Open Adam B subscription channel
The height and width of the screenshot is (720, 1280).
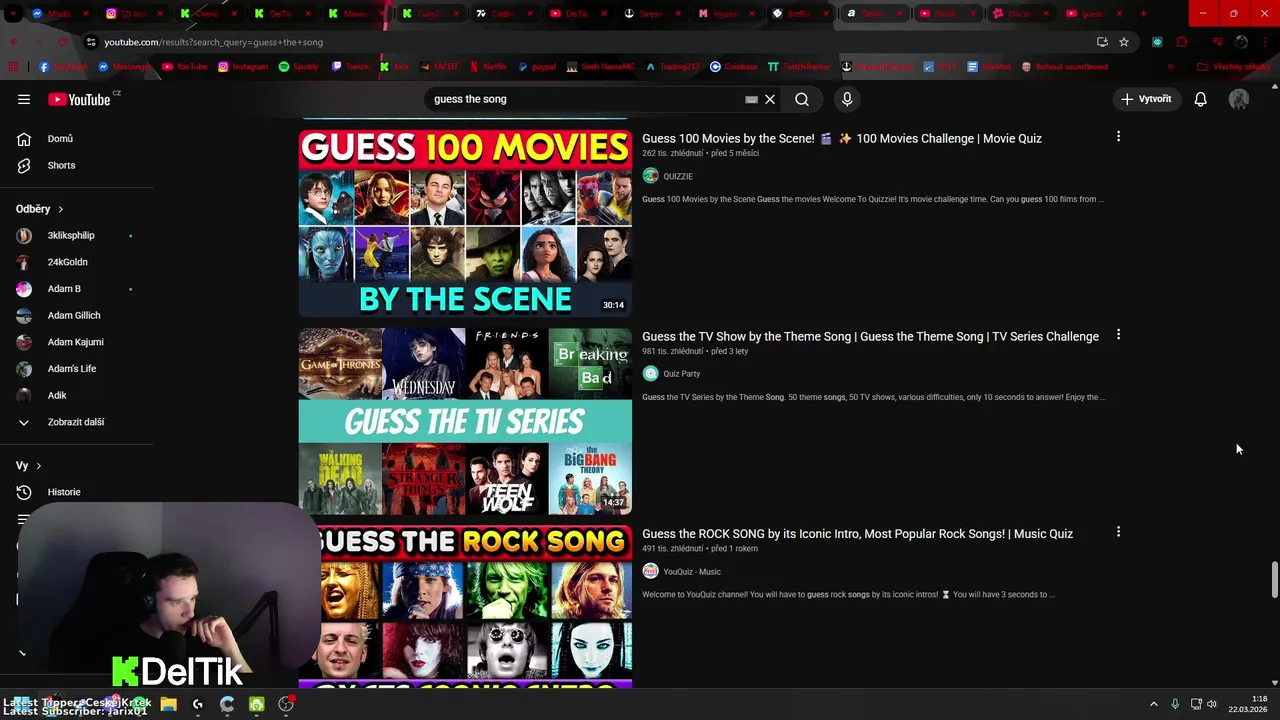(x=64, y=289)
